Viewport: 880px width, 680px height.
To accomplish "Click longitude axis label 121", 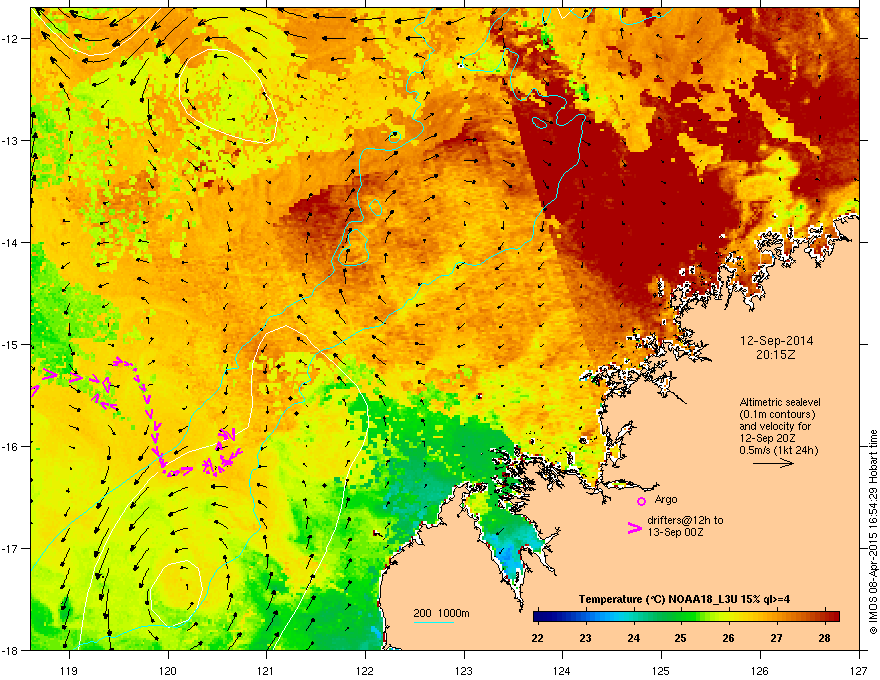I will pyautogui.click(x=266, y=670).
